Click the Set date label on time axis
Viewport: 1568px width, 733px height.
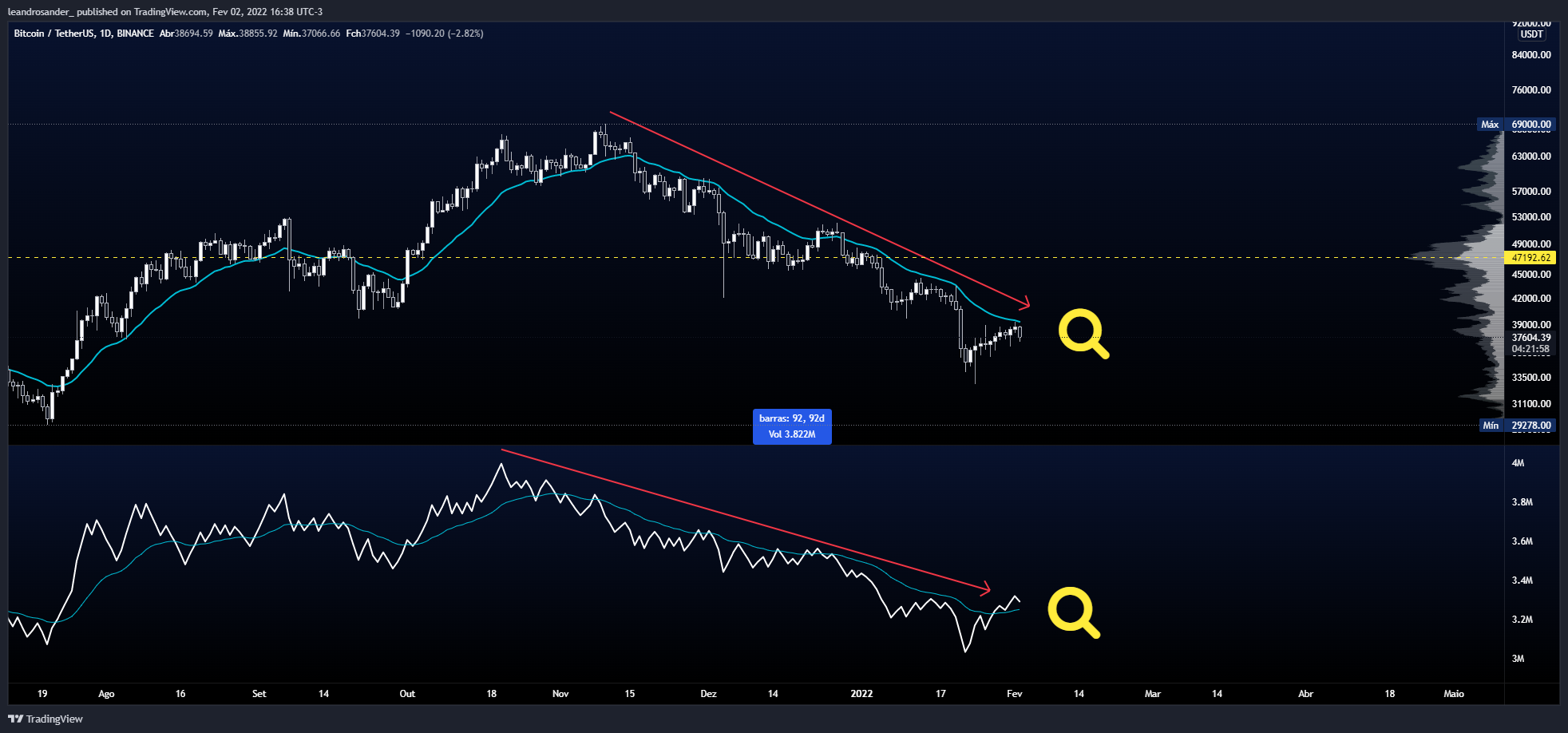pos(259,694)
